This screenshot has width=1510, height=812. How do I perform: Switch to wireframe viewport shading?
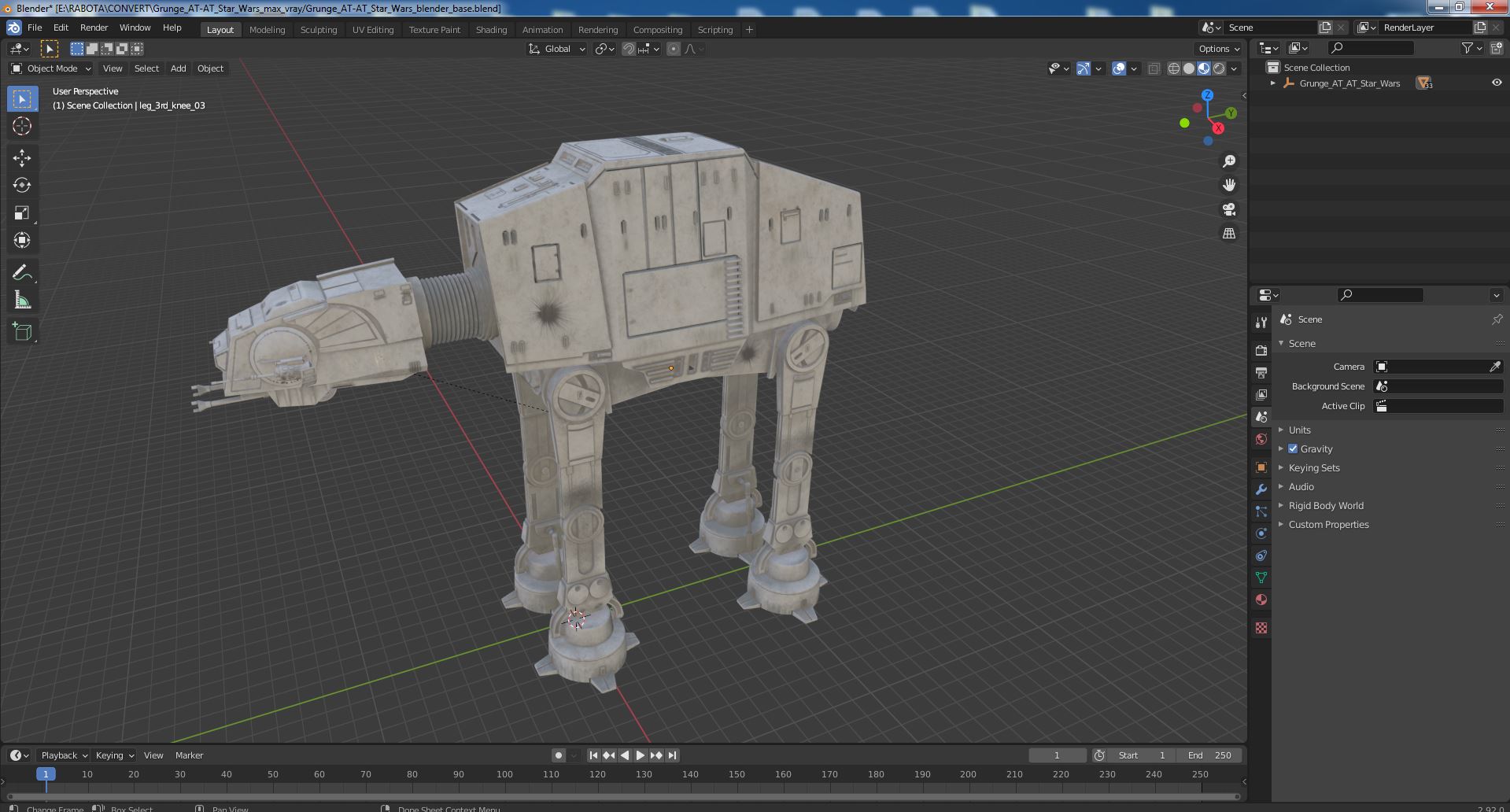(1174, 68)
